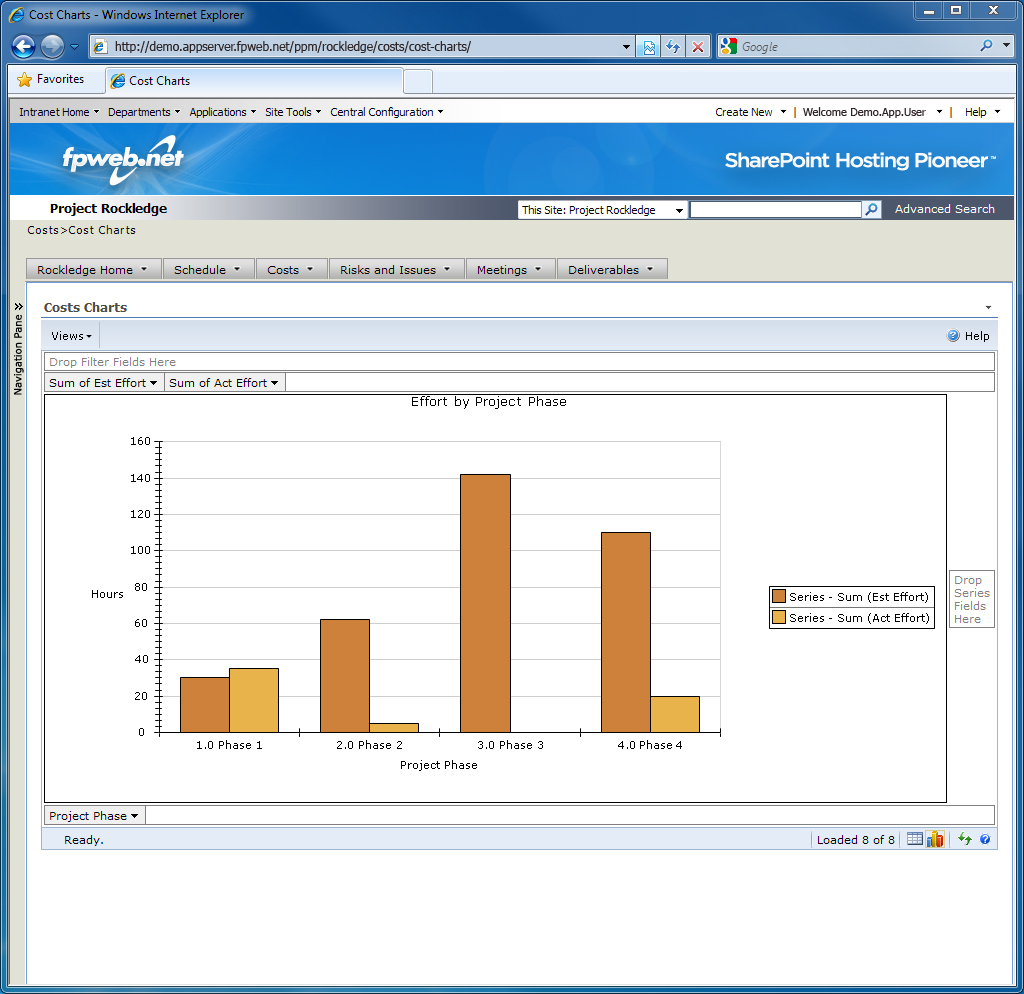Expand the Navigation Pane chevron
The width and height of the screenshot is (1024, 994).
pyautogui.click(x=18, y=306)
